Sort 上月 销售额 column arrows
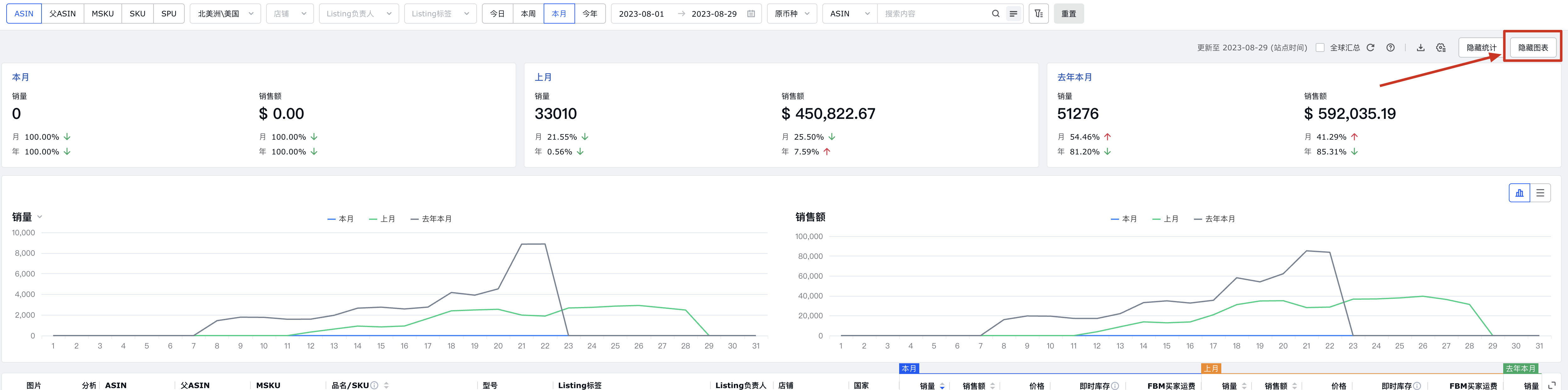This screenshot has height=390, width=1568. pyautogui.click(x=1295, y=386)
